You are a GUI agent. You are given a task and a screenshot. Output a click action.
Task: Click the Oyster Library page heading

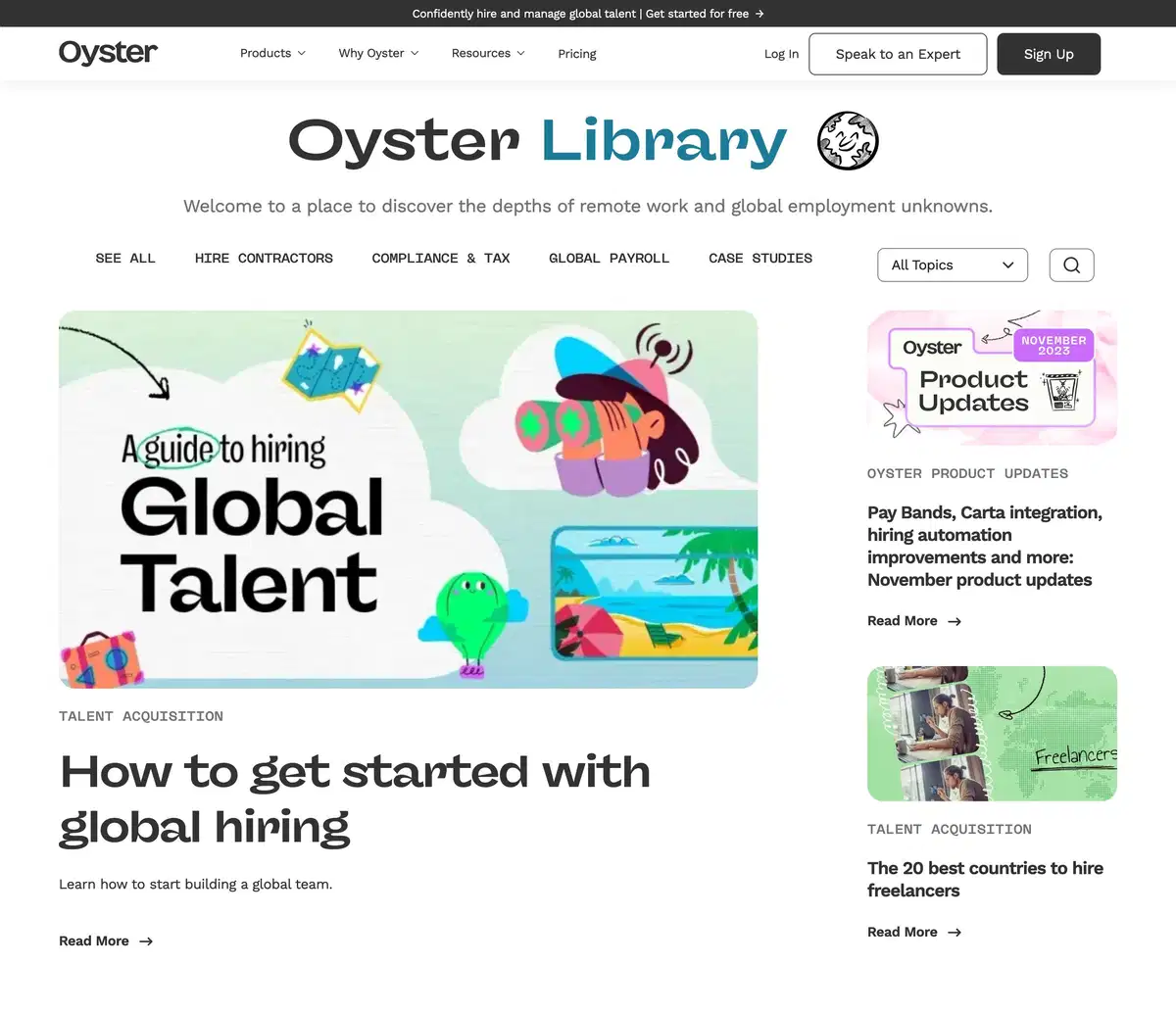click(537, 141)
